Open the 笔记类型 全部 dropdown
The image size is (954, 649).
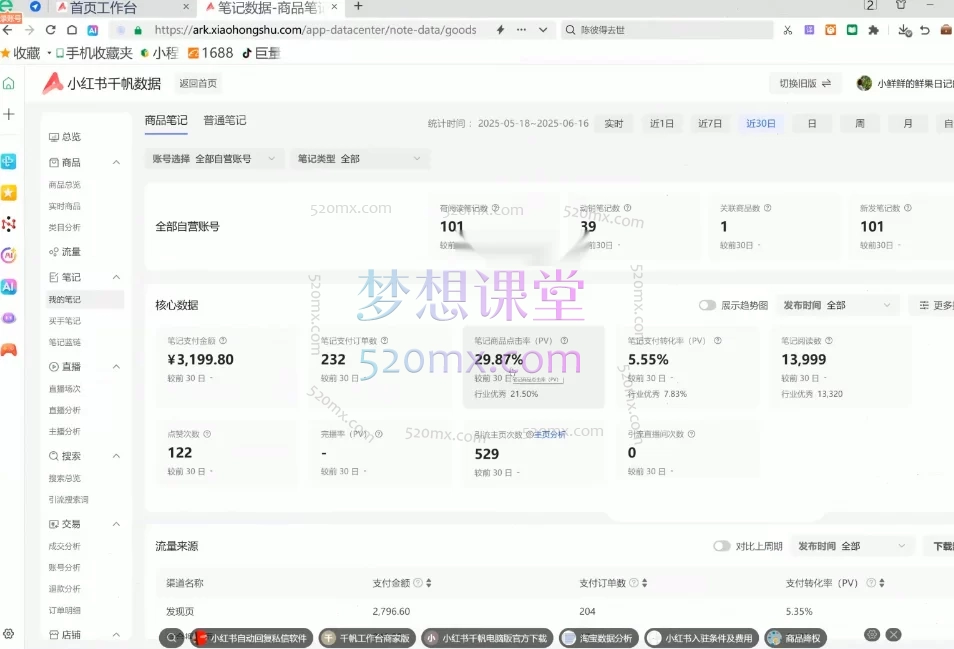[360, 159]
